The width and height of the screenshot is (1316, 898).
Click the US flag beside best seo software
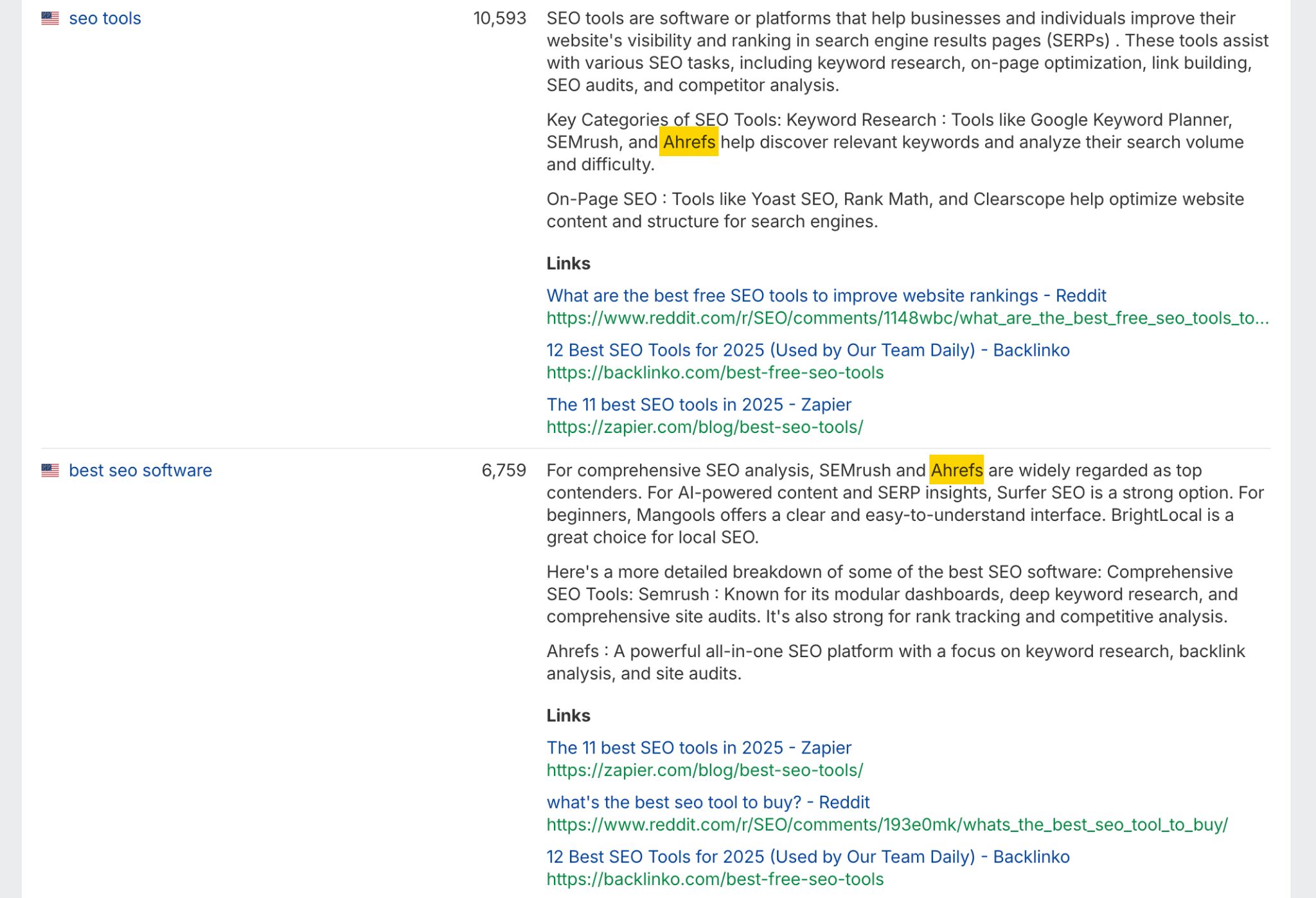[50, 470]
